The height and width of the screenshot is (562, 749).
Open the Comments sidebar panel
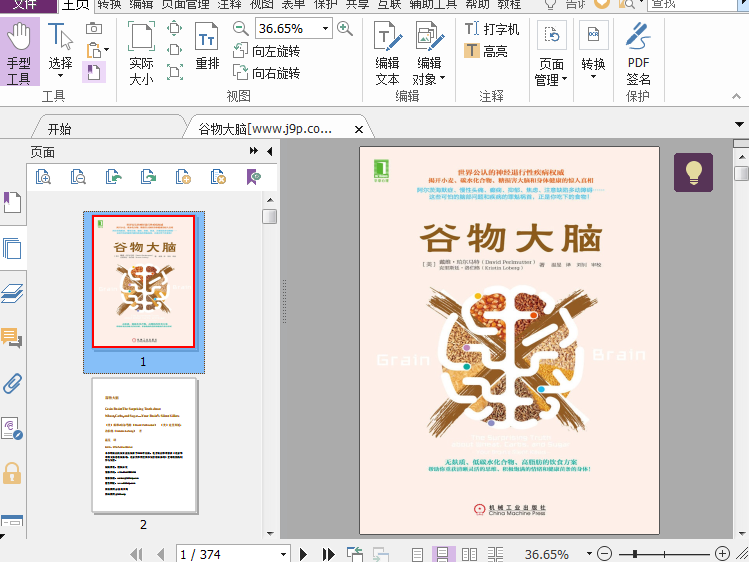tap(12, 338)
